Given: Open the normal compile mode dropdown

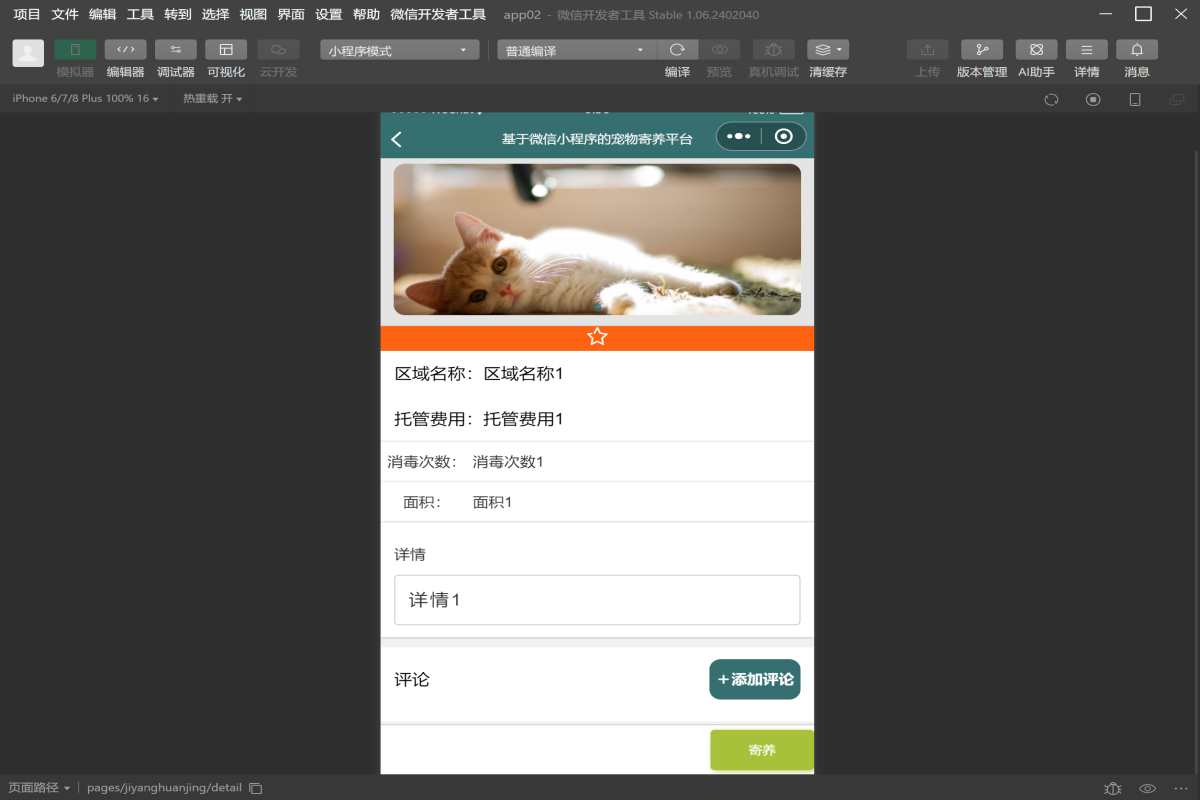Looking at the screenshot, I should click(576, 50).
